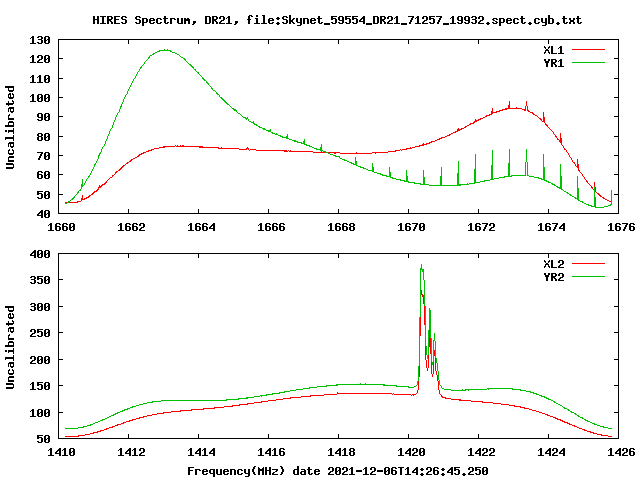This screenshot has height=480, width=640.
Task: Click the 200 y-axis tick label
Action: [40, 360]
